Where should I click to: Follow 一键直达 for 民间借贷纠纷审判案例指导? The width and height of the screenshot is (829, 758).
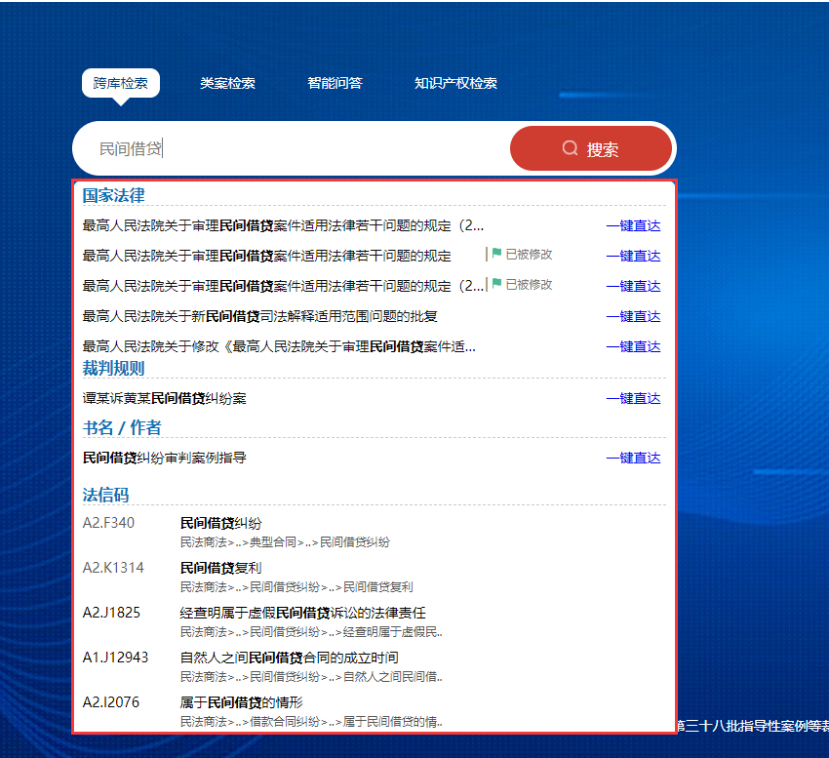(x=633, y=458)
